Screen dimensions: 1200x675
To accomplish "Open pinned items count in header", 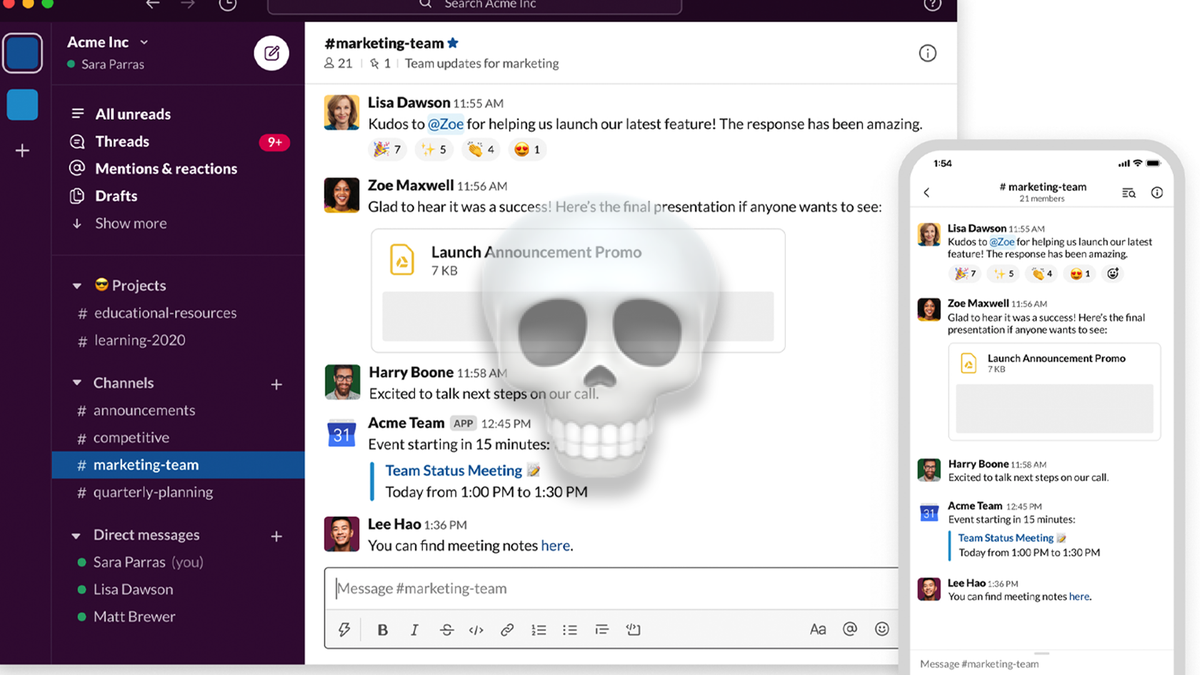I will [380, 63].
